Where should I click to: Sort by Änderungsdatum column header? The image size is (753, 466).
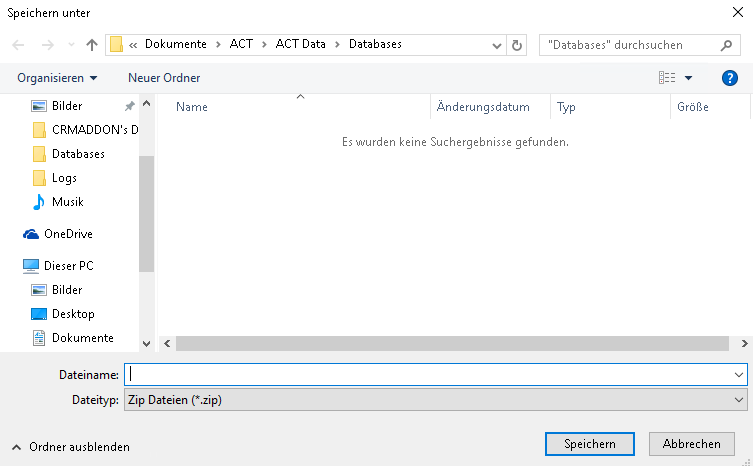pos(483,107)
